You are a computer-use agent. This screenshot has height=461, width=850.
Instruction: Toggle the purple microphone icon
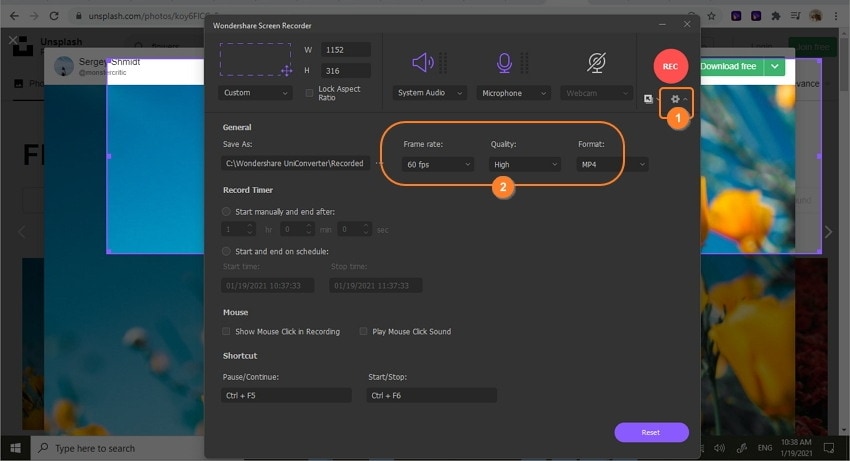click(x=504, y=63)
